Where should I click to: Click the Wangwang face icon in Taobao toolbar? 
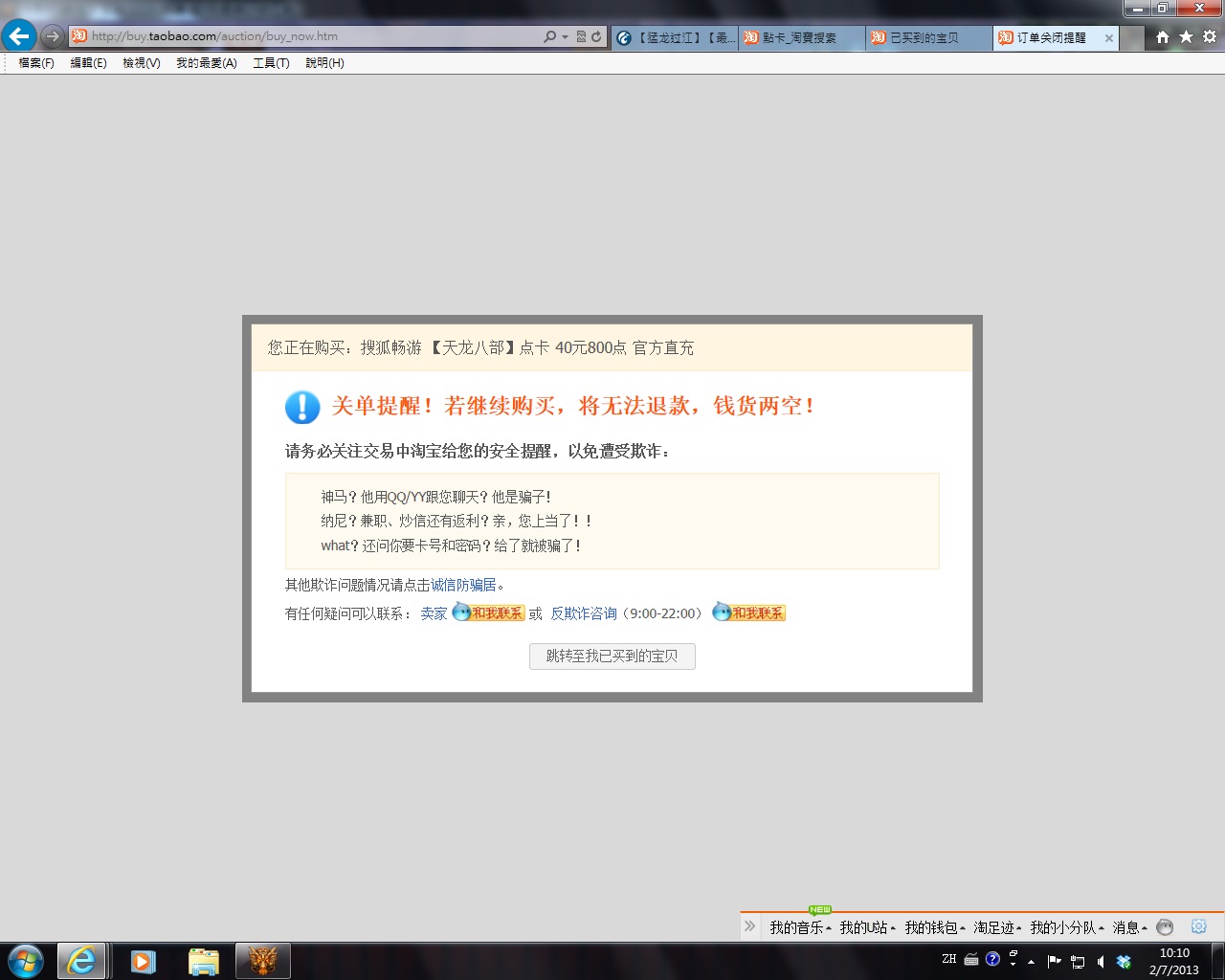point(1165,926)
